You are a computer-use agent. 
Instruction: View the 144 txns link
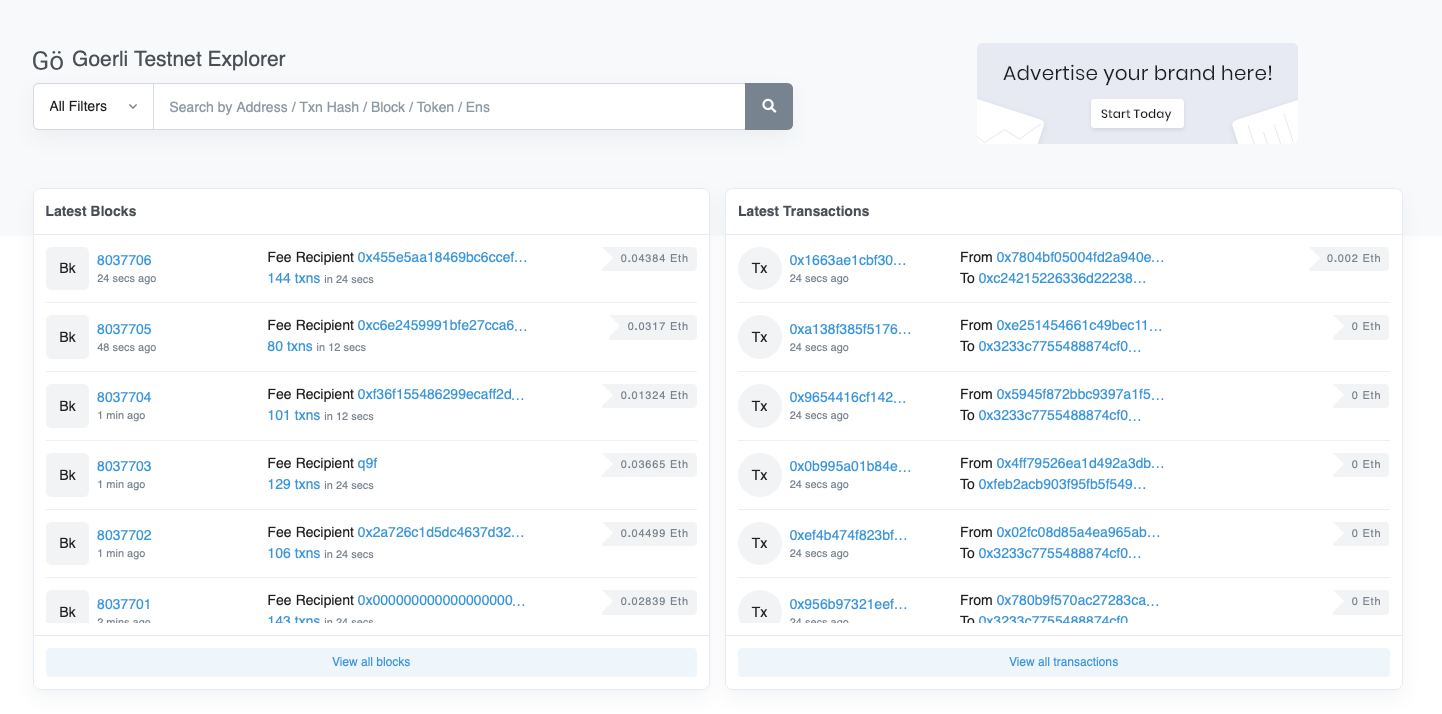(294, 278)
